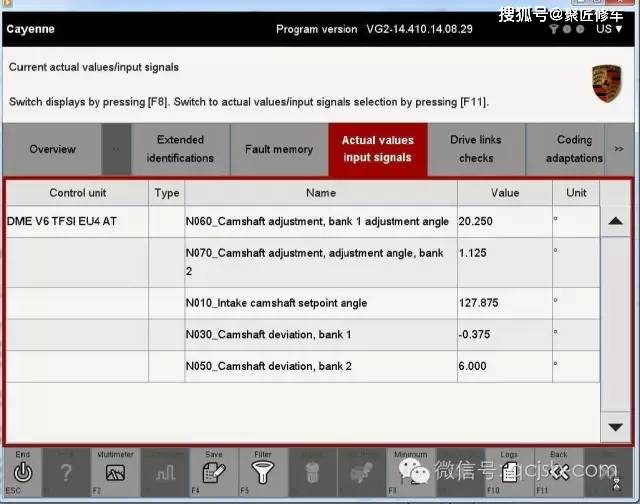The image size is (640, 504).
Task: Select the N030_Camshaft deviation, bank 1 row
Action: [x=303, y=335]
